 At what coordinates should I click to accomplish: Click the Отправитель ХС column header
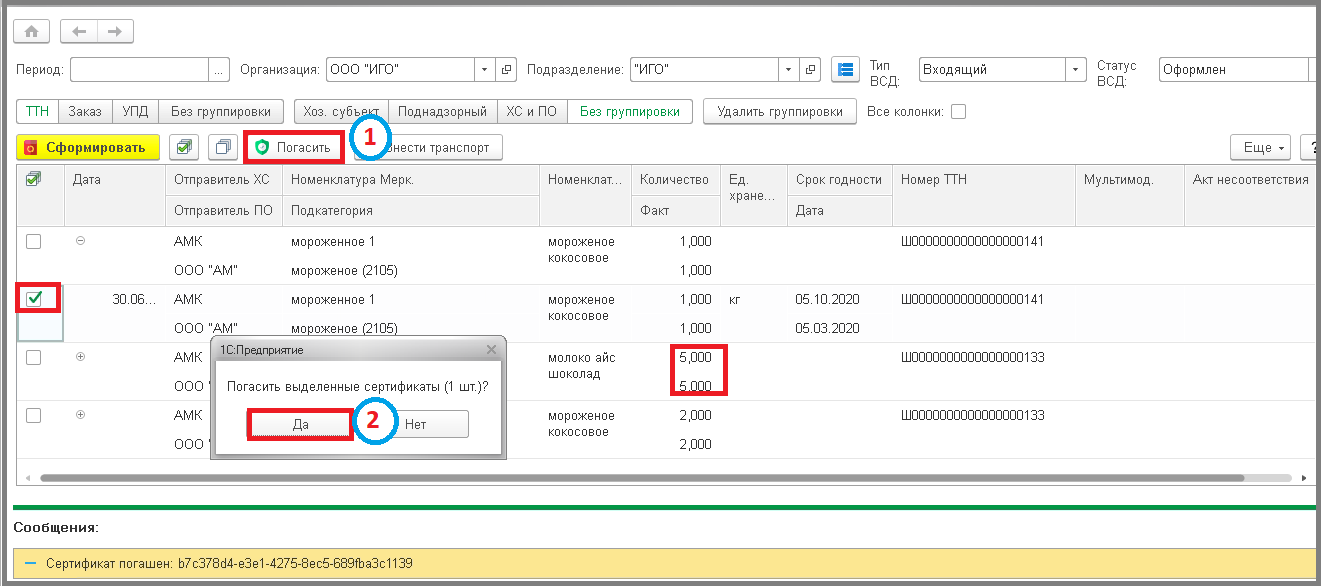coord(224,179)
